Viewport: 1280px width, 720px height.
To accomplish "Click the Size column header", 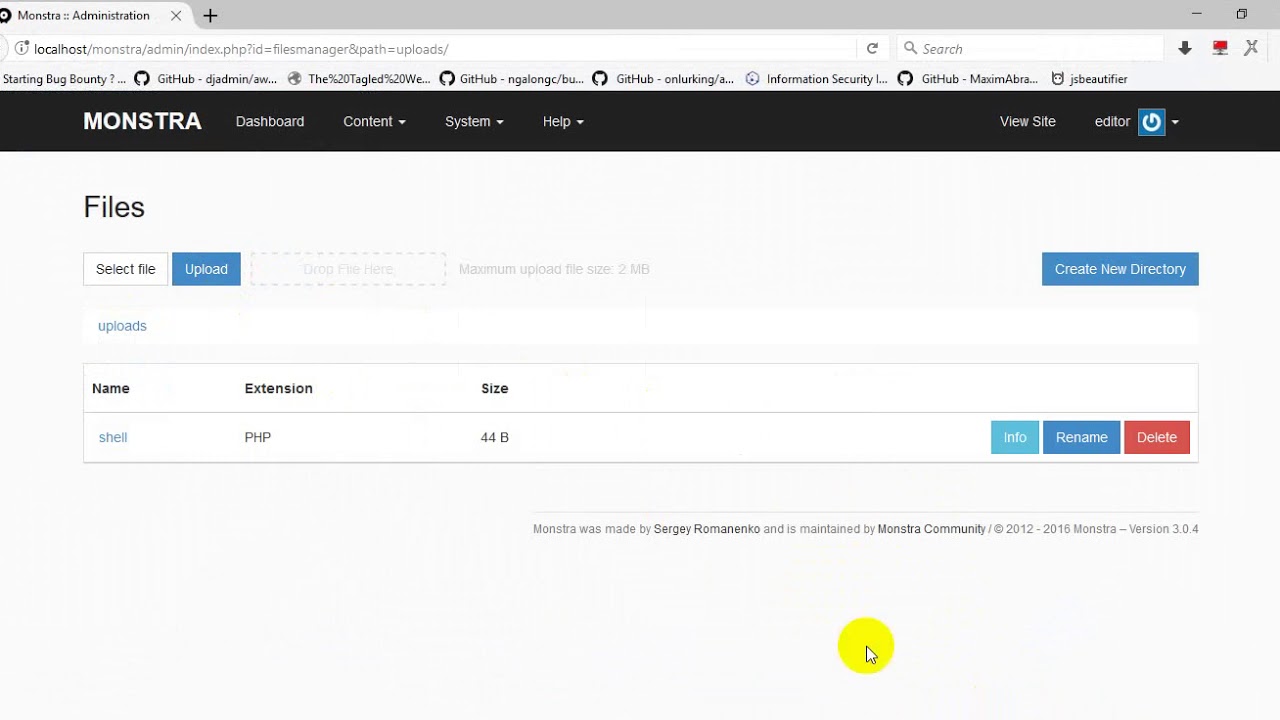I will pyautogui.click(x=495, y=388).
